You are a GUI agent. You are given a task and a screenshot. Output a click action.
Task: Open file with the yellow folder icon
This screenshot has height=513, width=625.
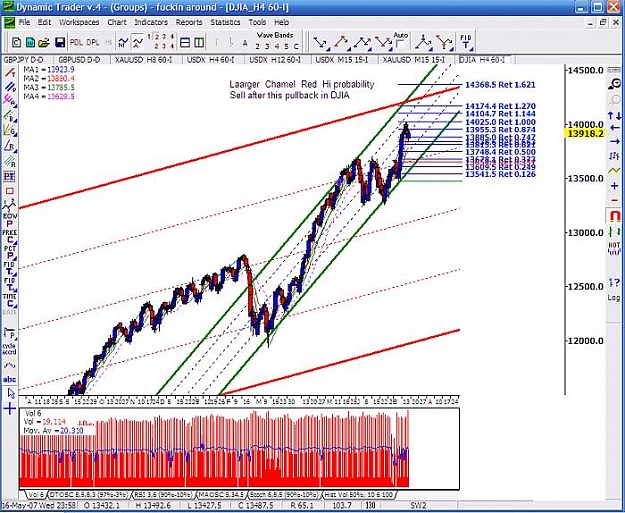[x=44, y=42]
